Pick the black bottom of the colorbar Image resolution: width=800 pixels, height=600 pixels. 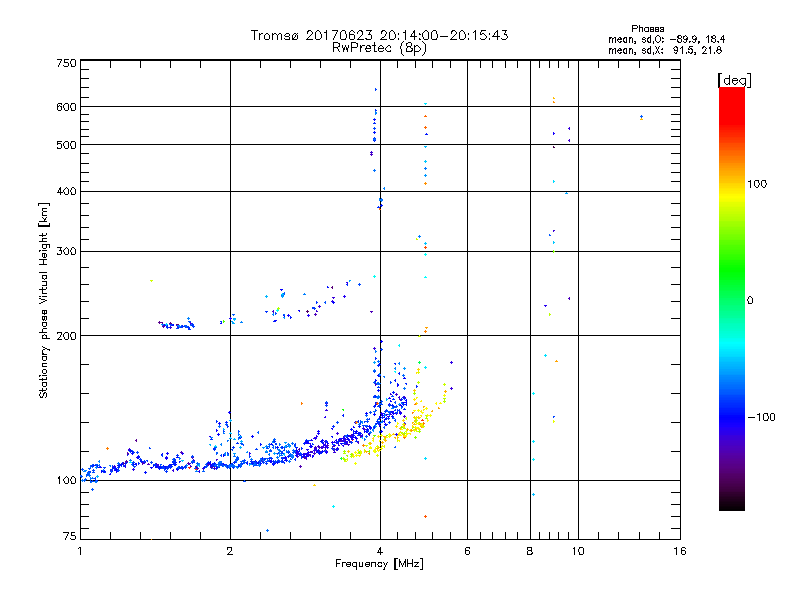(732, 505)
